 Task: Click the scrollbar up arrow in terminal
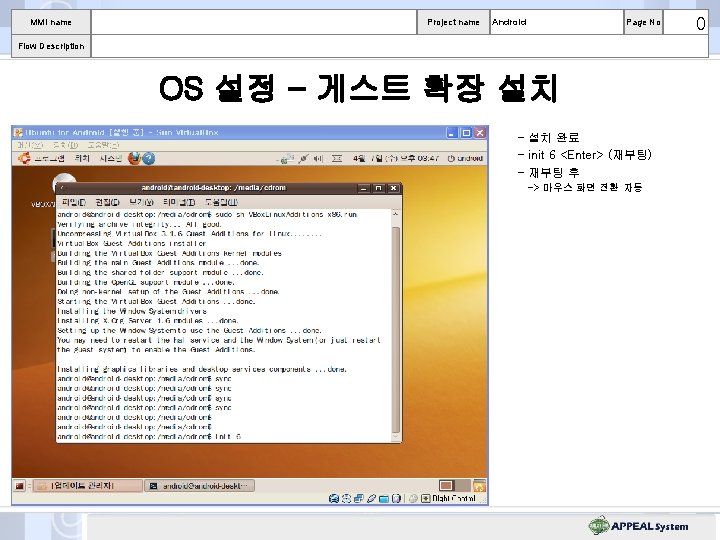(x=396, y=214)
